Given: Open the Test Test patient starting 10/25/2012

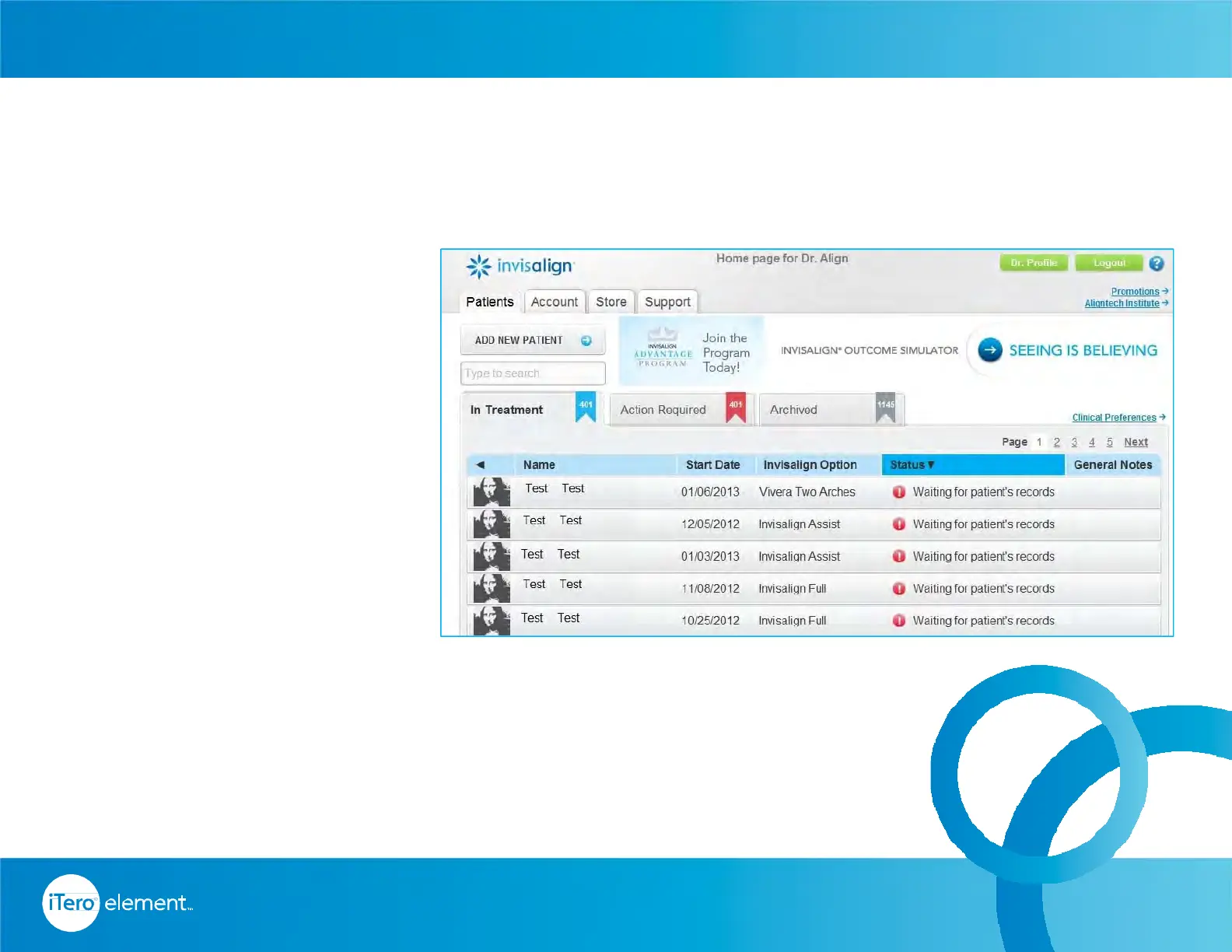Looking at the screenshot, I should (550, 618).
